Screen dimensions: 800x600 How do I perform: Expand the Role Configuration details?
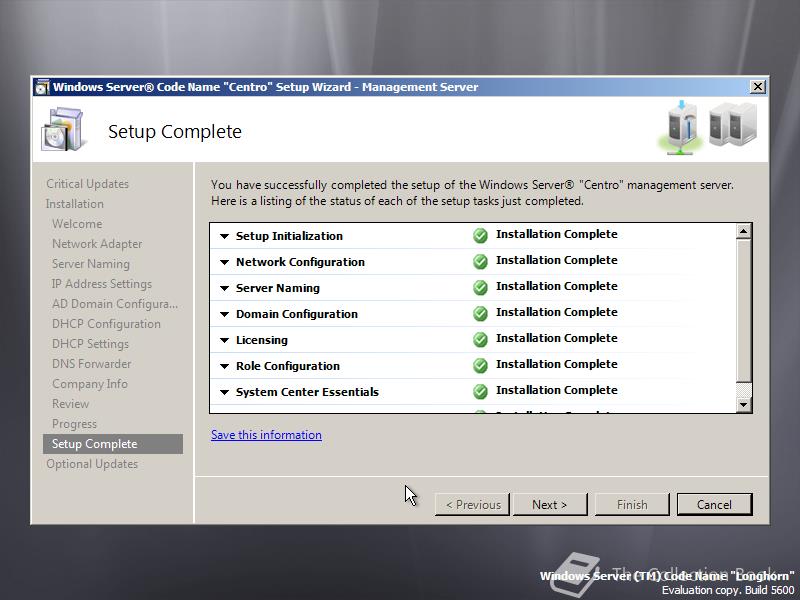click(x=224, y=366)
